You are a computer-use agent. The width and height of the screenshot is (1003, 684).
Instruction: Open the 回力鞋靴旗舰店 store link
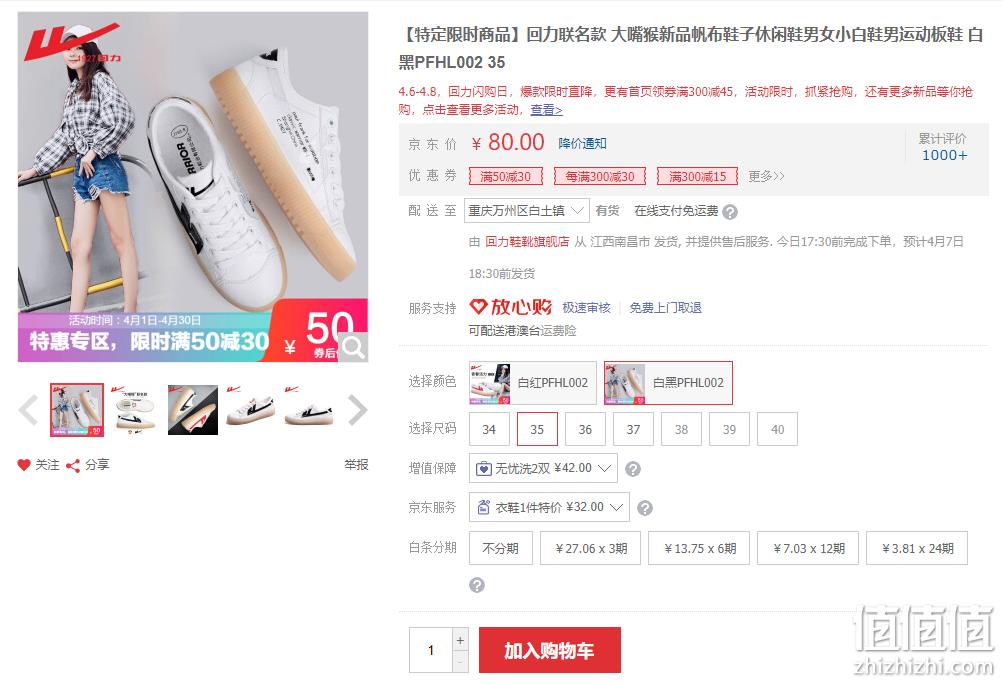pyautogui.click(x=527, y=241)
